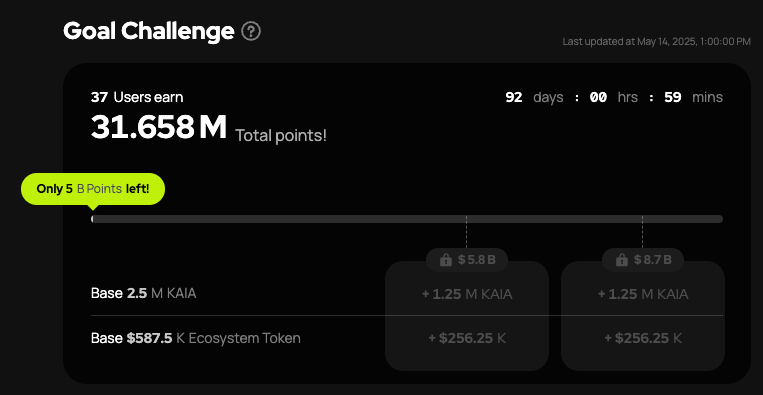The height and width of the screenshot is (395, 763).
Task: Click the lock icon beside $5.8B
Action: pyautogui.click(x=445, y=260)
